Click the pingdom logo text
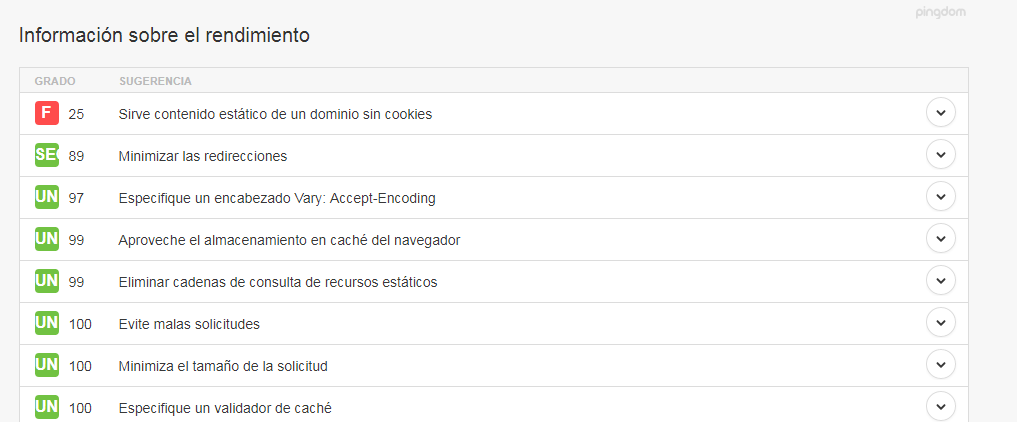Screen dimensions: 1017x422 point(940,12)
